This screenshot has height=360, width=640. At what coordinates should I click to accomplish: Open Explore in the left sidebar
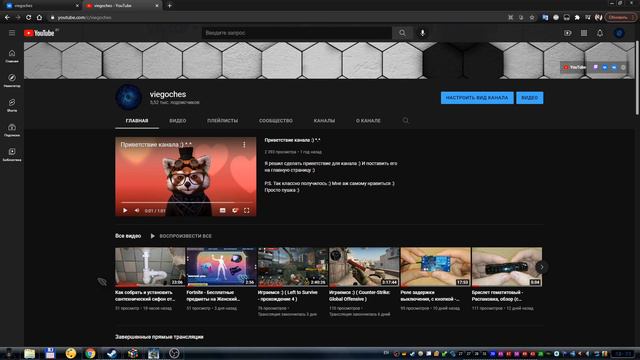(12, 80)
